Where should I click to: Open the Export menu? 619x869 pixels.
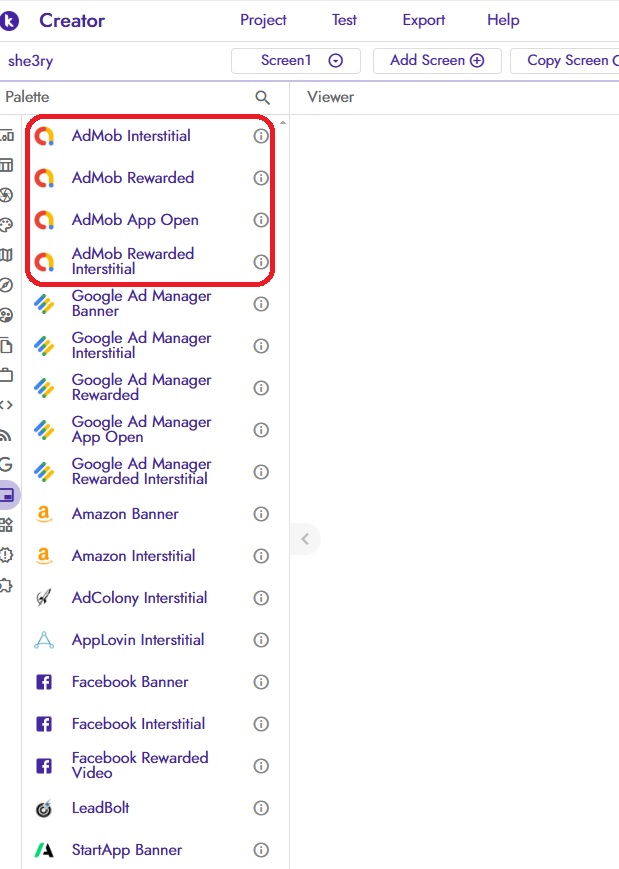point(423,21)
